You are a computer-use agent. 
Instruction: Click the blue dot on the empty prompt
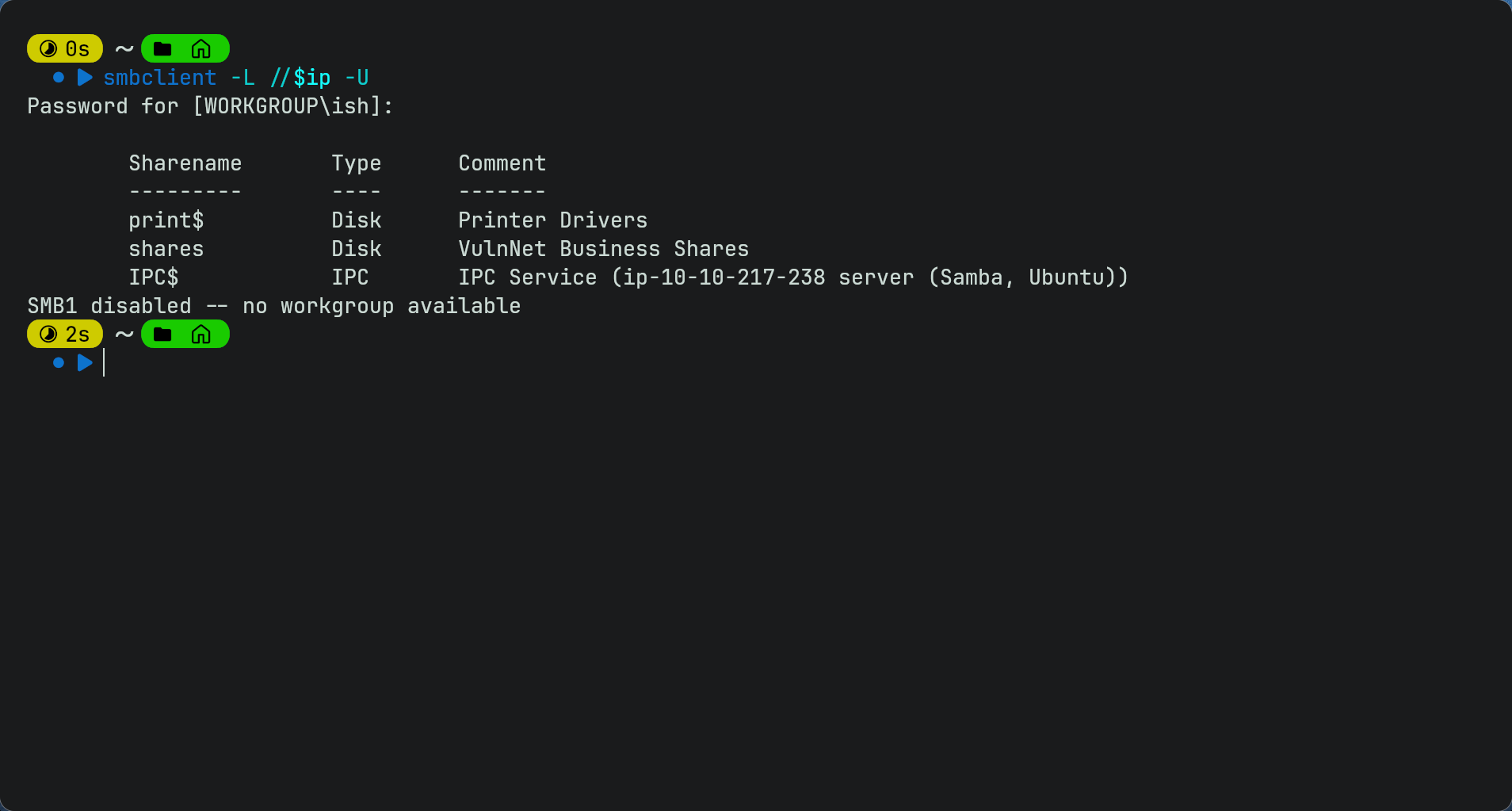point(59,363)
